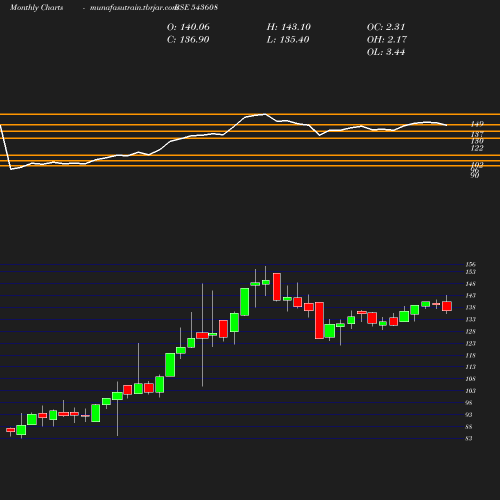
Task: Click the 133 price axis label
Action: (470, 320)
